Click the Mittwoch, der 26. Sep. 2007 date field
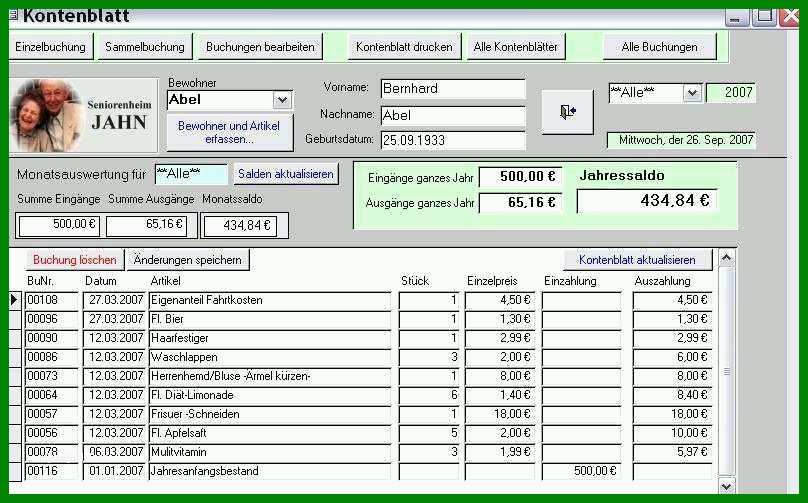The image size is (808, 503). point(681,140)
